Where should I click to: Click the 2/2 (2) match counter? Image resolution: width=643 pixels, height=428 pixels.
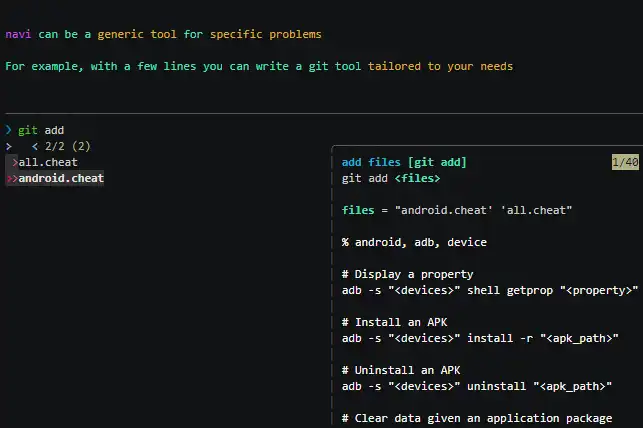(x=68, y=146)
